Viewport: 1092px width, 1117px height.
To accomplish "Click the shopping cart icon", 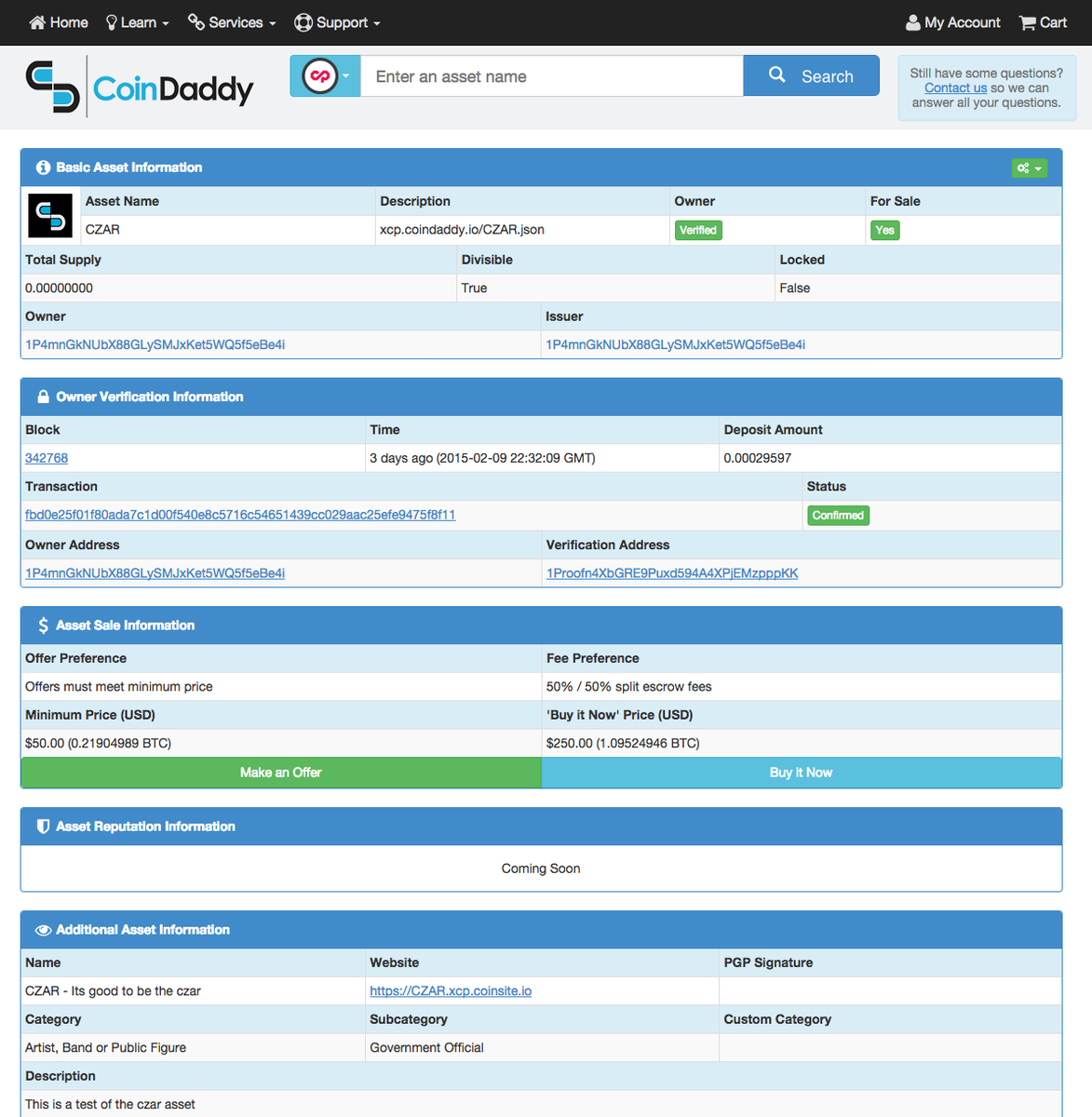I will point(1028,22).
